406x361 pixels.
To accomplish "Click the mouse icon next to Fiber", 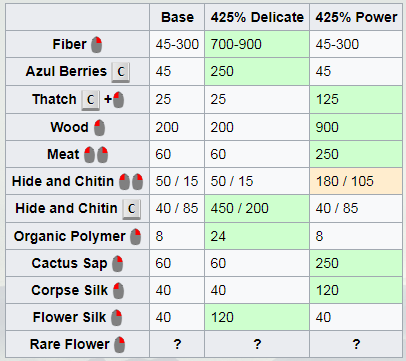I will 97,45.
